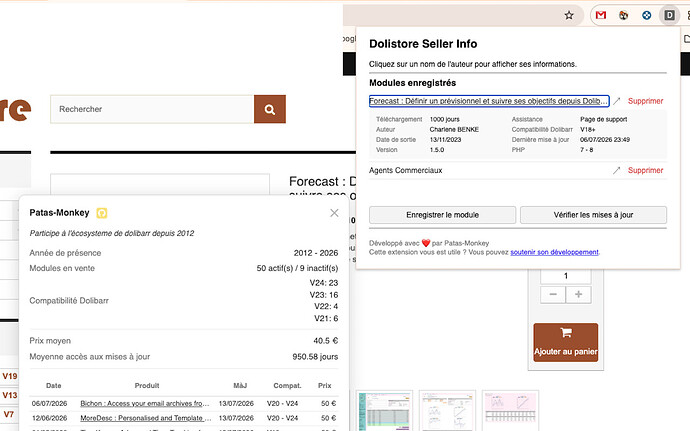This screenshot has width=690, height=431.
Task: Select the V19 version filter
Action: [x=10, y=376]
